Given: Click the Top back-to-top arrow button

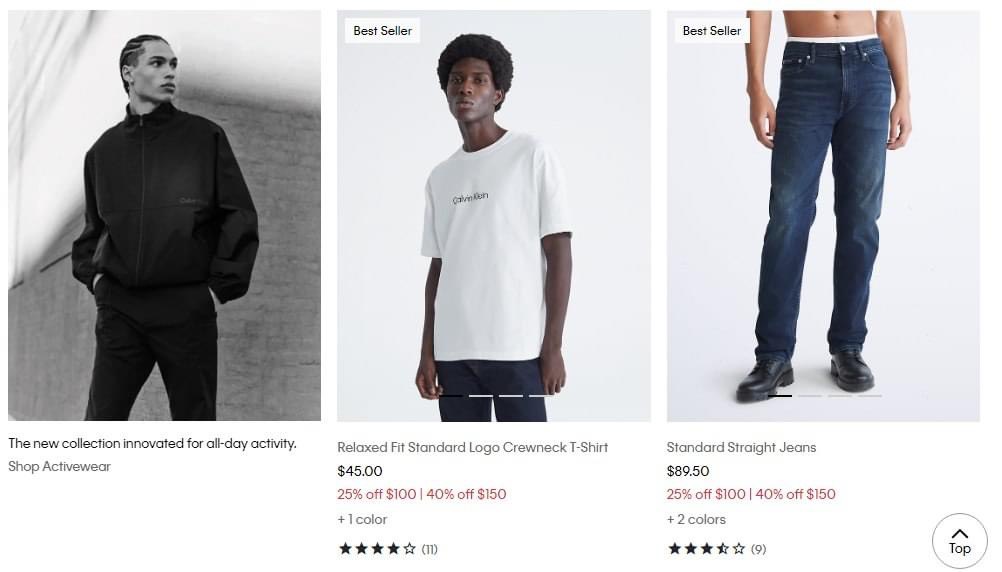Looking at the screenshot, I should click(x=959, y=541).
